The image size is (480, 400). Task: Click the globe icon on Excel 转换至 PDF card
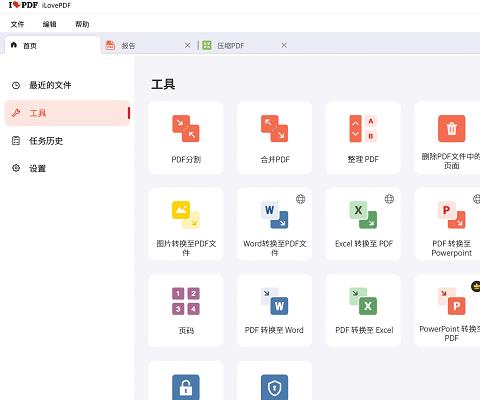point(389,199)
